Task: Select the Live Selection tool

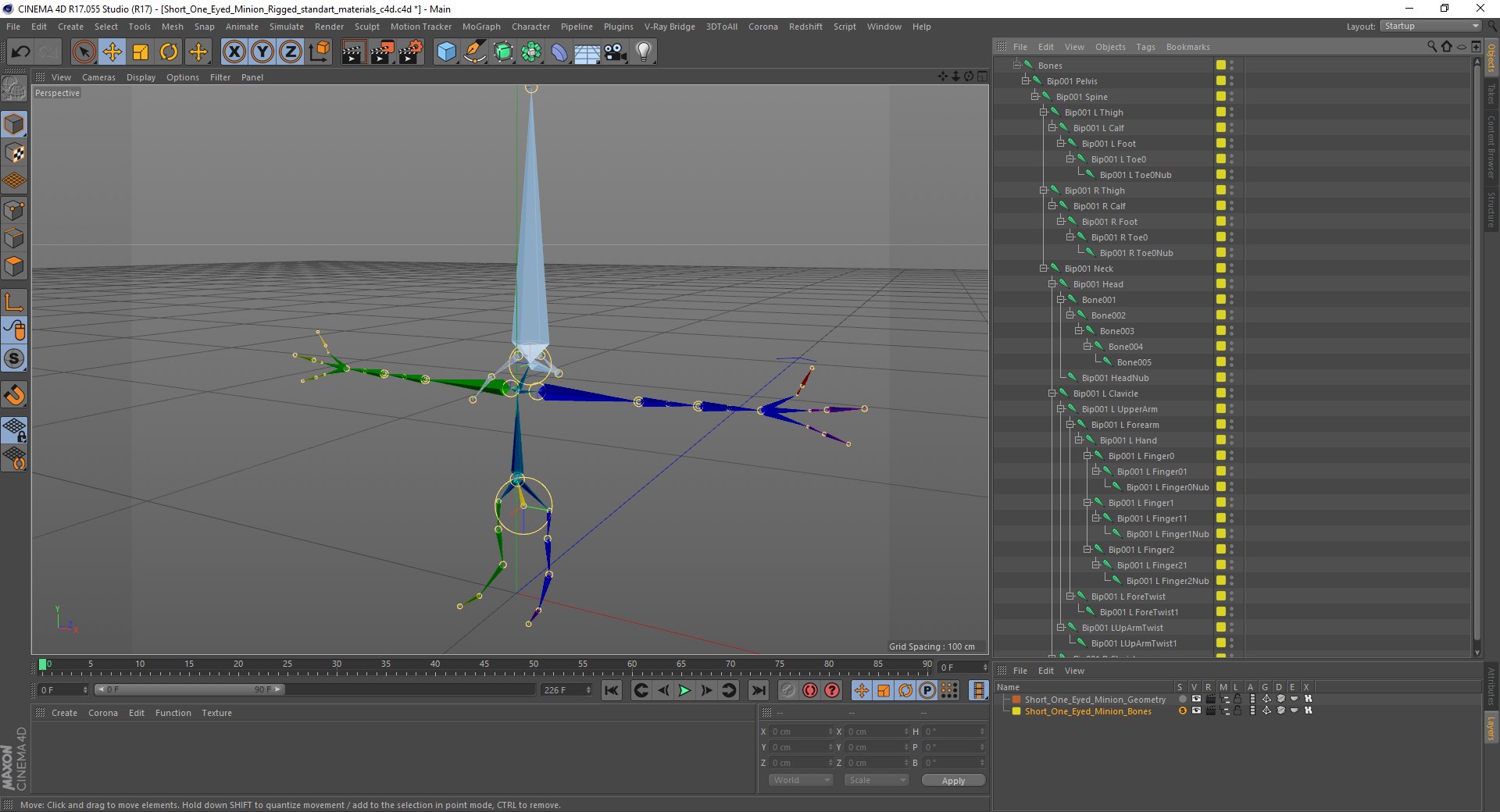Action: [84, 52]
